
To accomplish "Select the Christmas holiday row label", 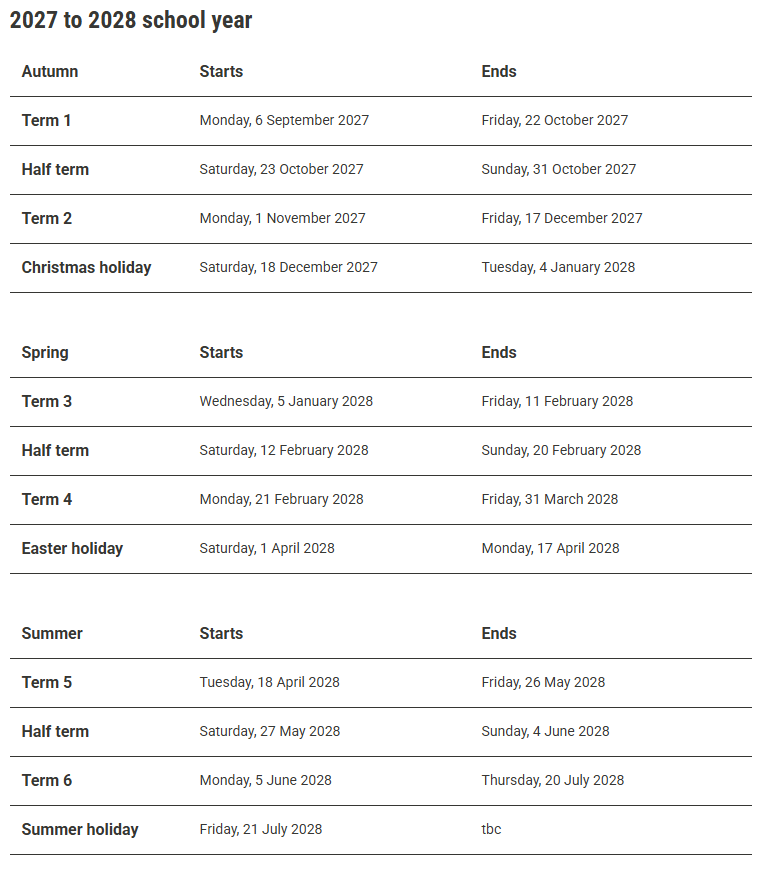I will coord(86,268).
